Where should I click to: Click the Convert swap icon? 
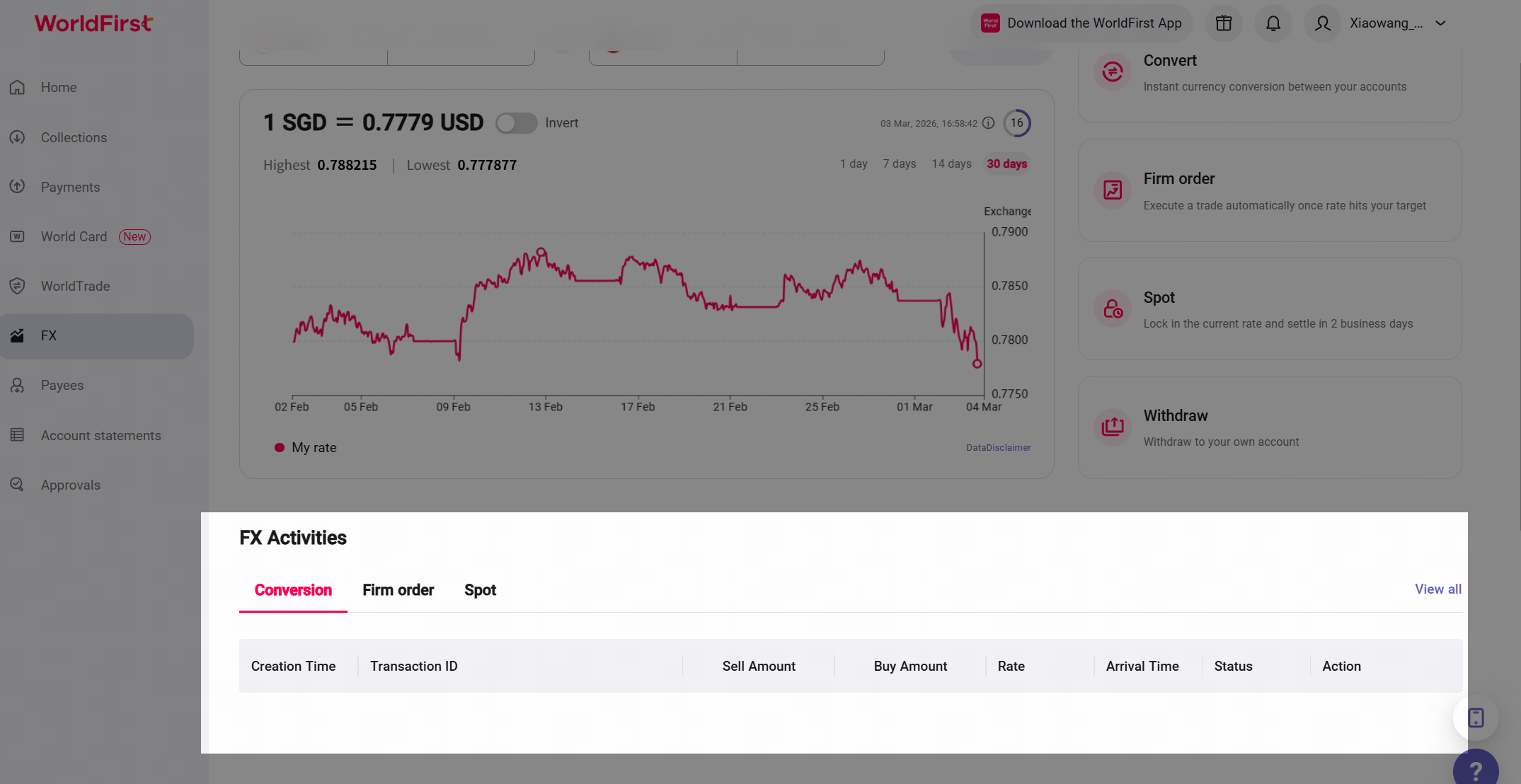(1112, 71)
